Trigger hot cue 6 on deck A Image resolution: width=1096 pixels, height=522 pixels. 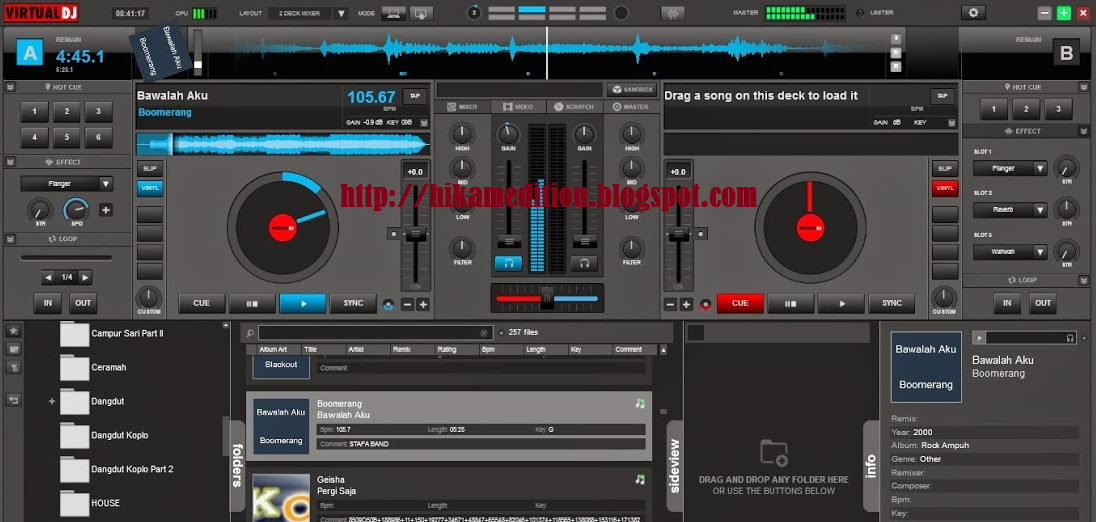[x=99, y=137]
